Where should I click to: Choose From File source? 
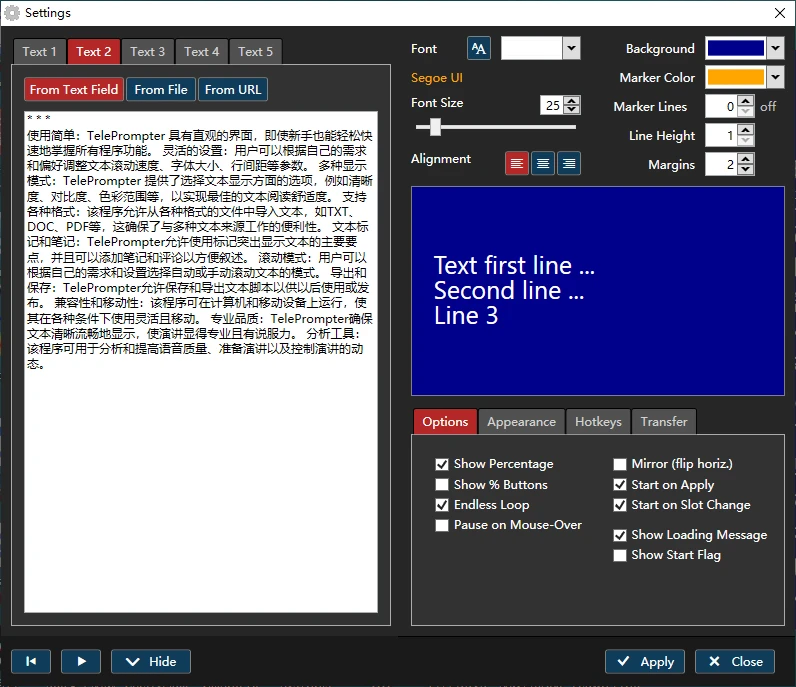pyautogui.click(x=161, y=89)
